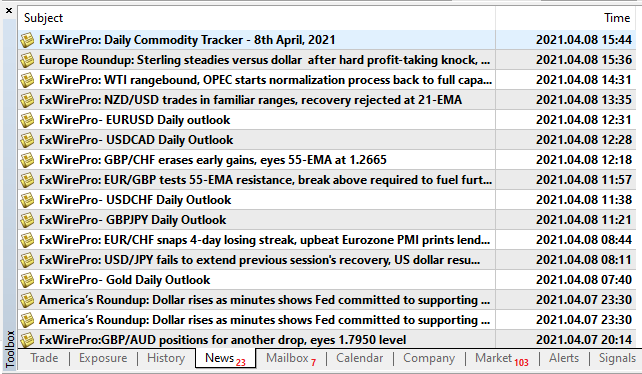Close the Toolbox panel
Screen dimensions: 642x374
pyautogui.click(x=9, y=11)
